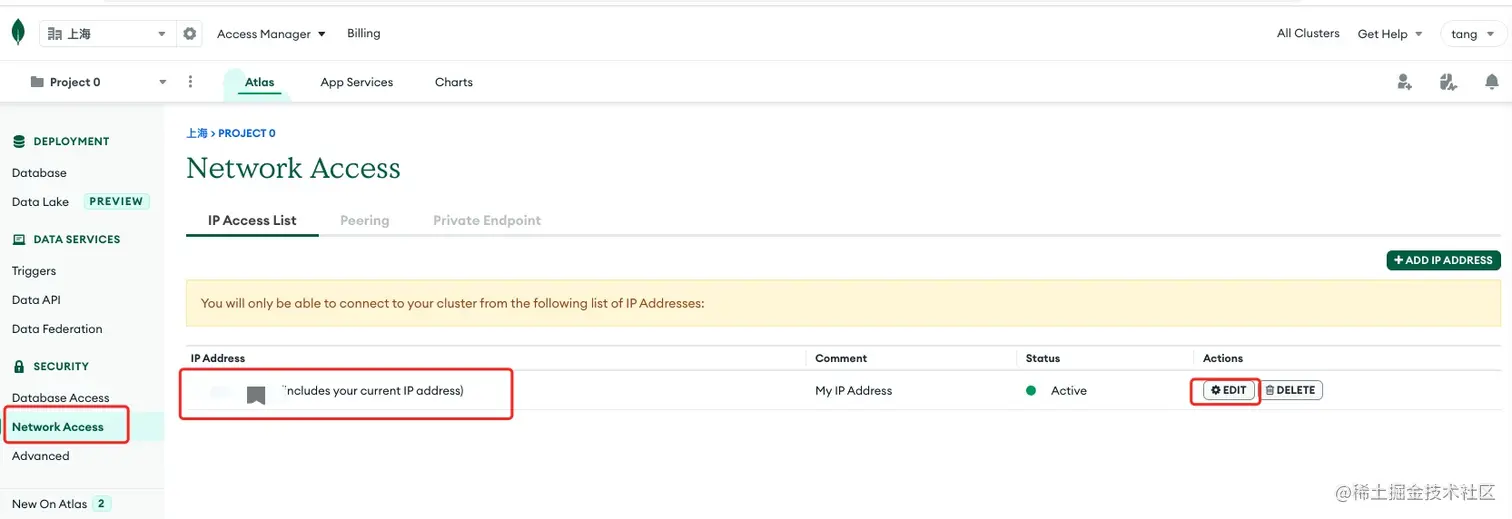This screenshot has height=519, width=1512.
Task: Open the 上海 organization dropdown
Action: tap(108, 34)
